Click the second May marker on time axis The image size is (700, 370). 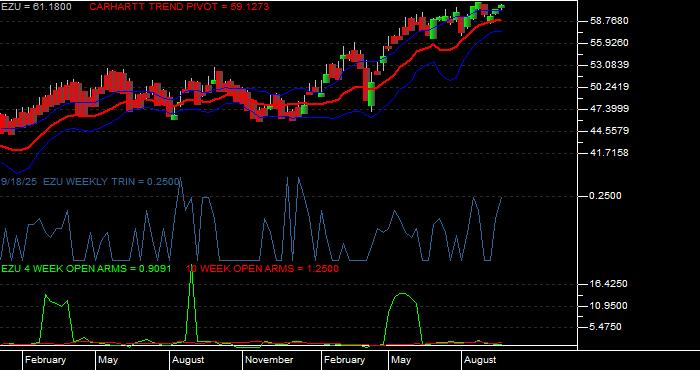tap(400, 360)
